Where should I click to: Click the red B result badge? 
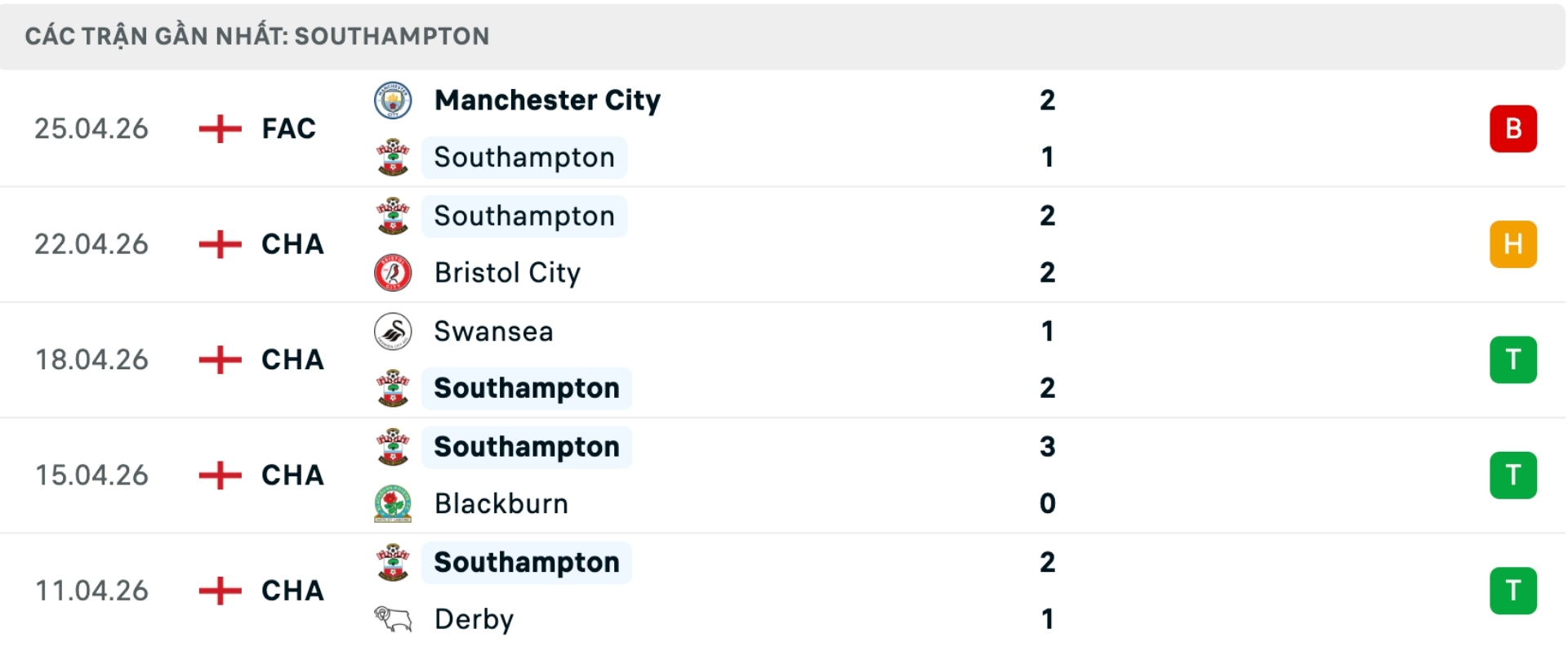(x=1512, y=129)
